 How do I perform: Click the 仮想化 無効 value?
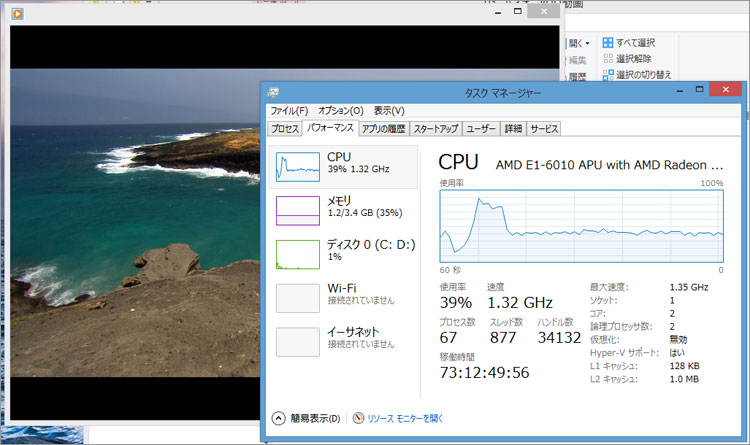(x=678, y=340)
